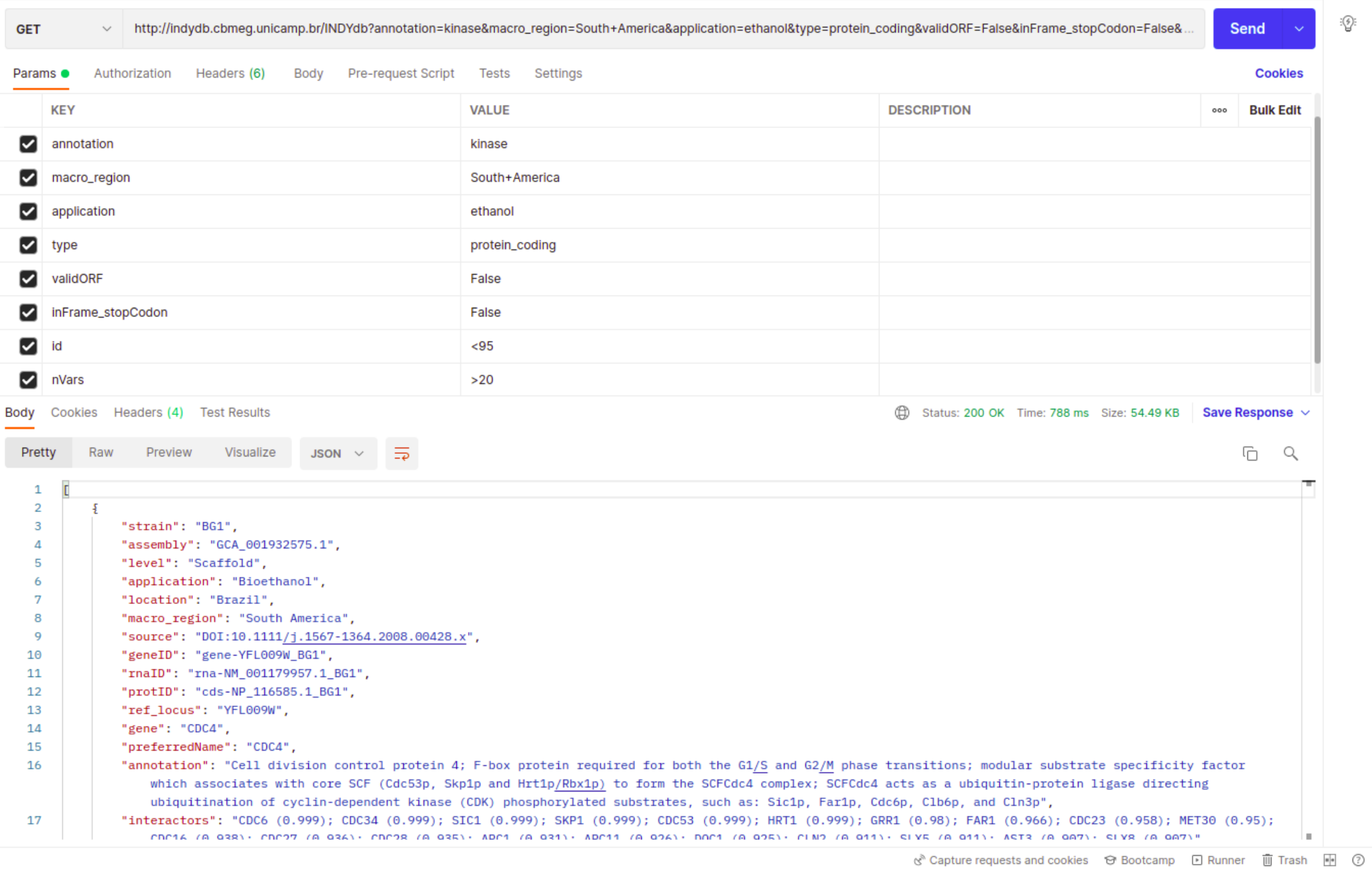The image size is (1372, 872).
Task: Uncheck the id parameter
Action: pos(28,346)
